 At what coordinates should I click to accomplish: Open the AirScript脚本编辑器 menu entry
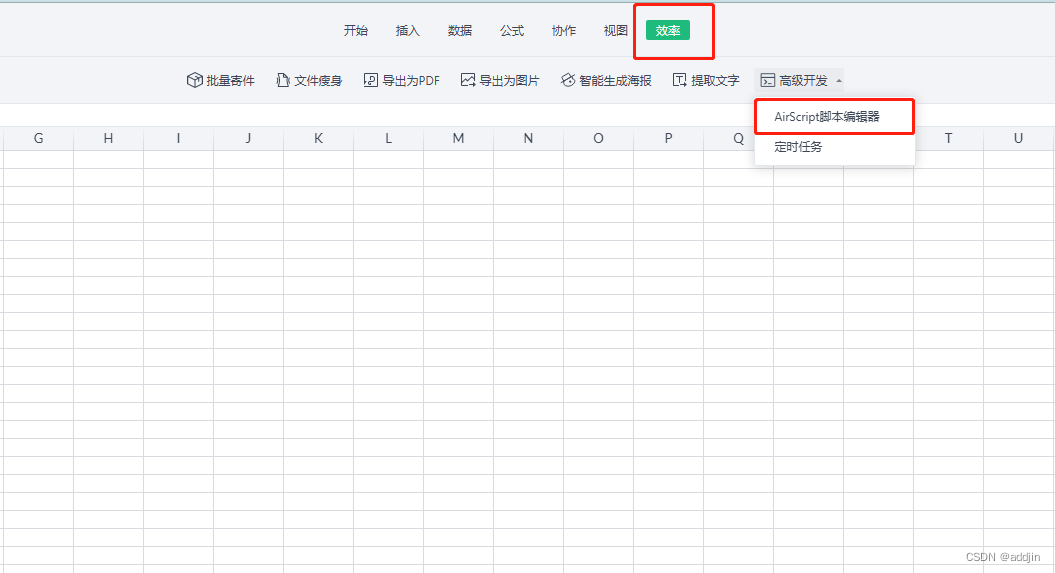826,116
